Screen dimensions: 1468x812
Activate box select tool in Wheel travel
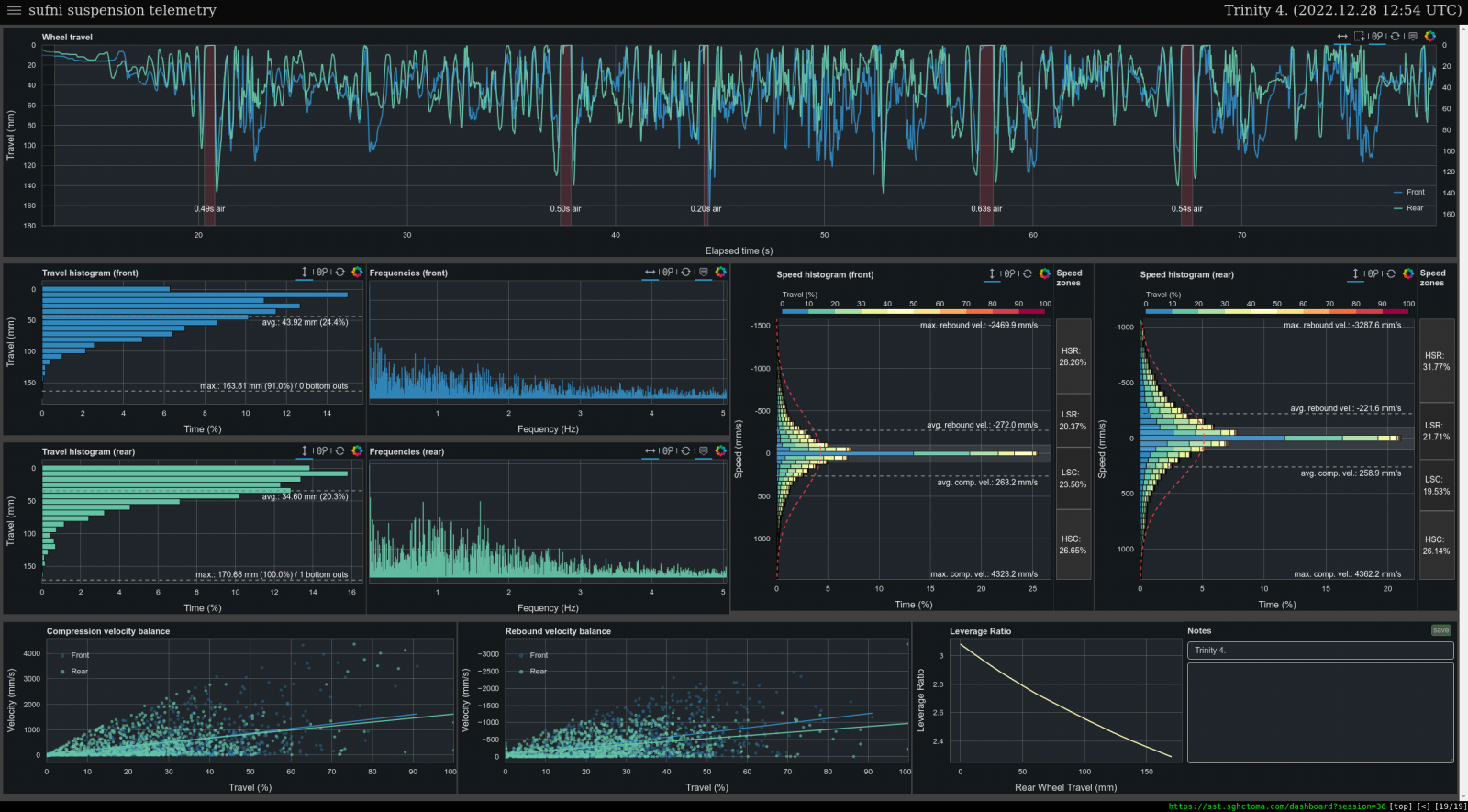point(1360,37)
